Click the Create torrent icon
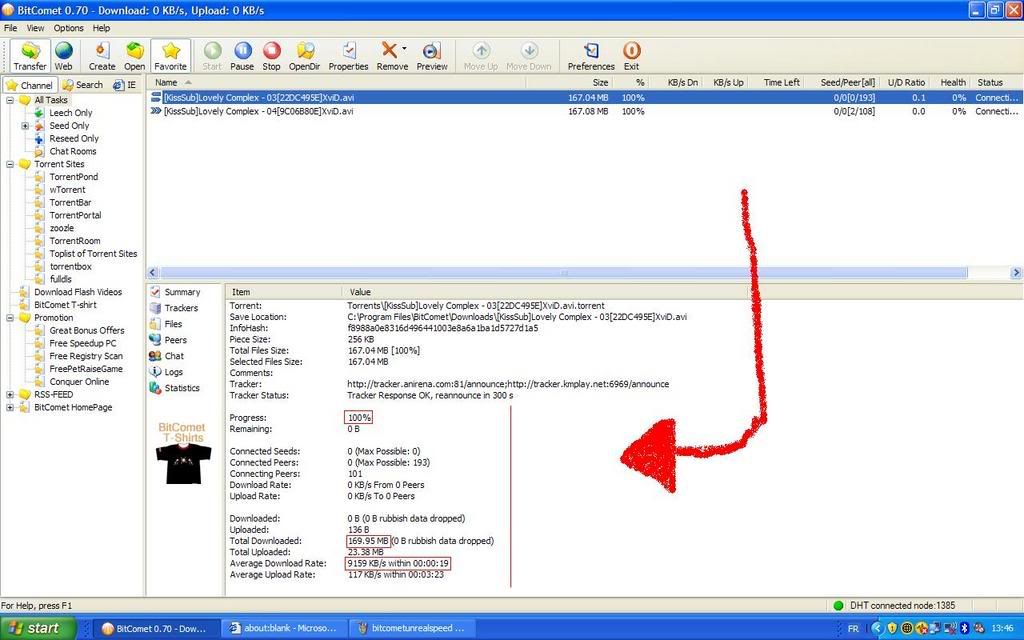 click(102, 56)
